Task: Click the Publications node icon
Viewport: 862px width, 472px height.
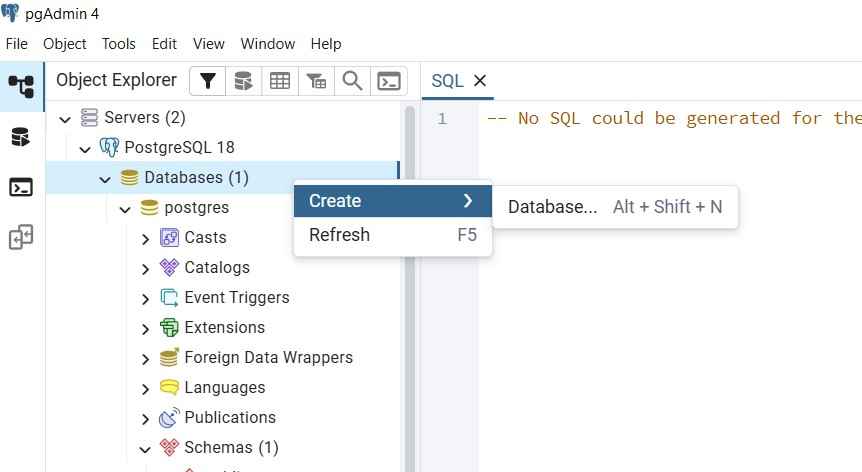Action: tap(169, 417)
